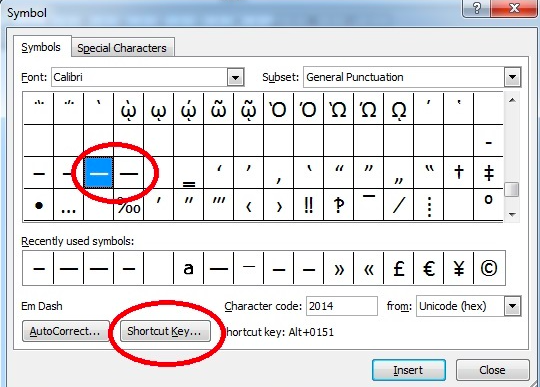Screen dimensions: 540x387
Task: Choose the fraction slash ⁄ symbol
Action: point(398,205)
